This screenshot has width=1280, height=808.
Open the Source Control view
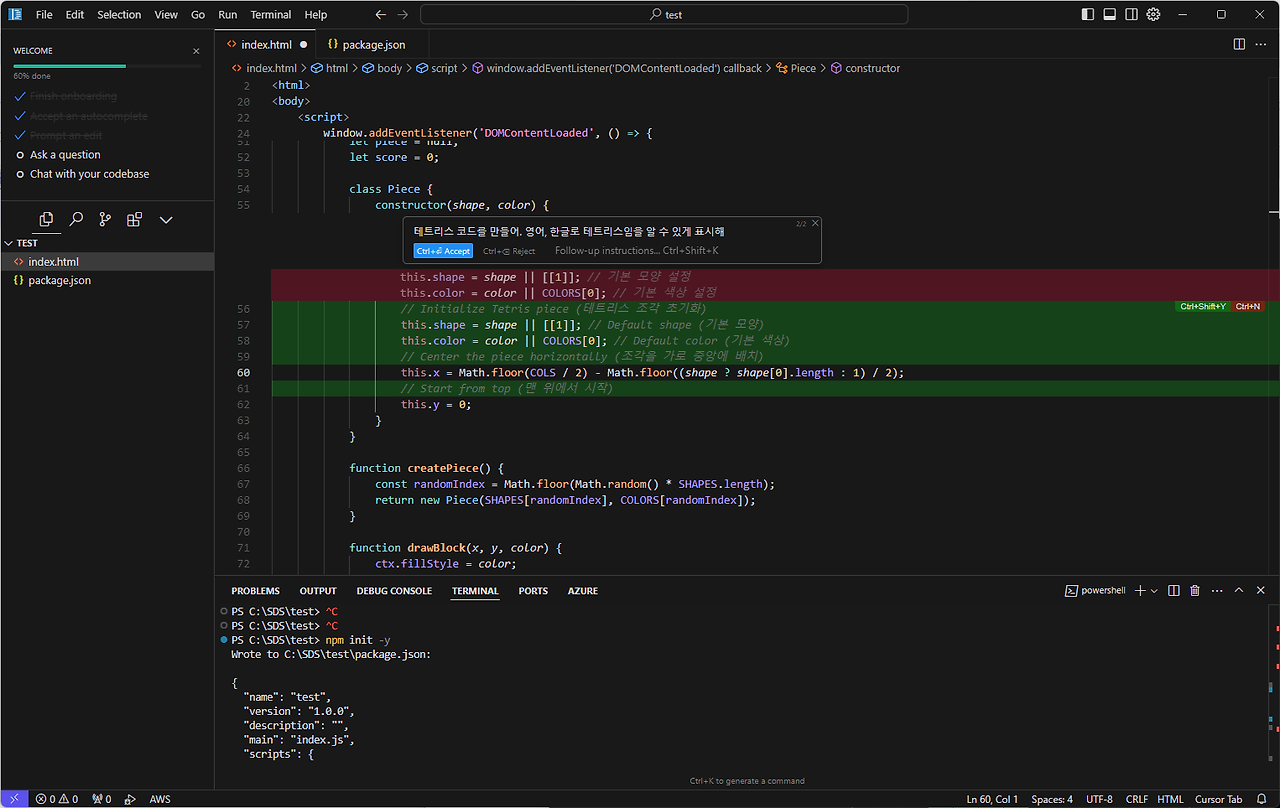[x=105, y=220]
